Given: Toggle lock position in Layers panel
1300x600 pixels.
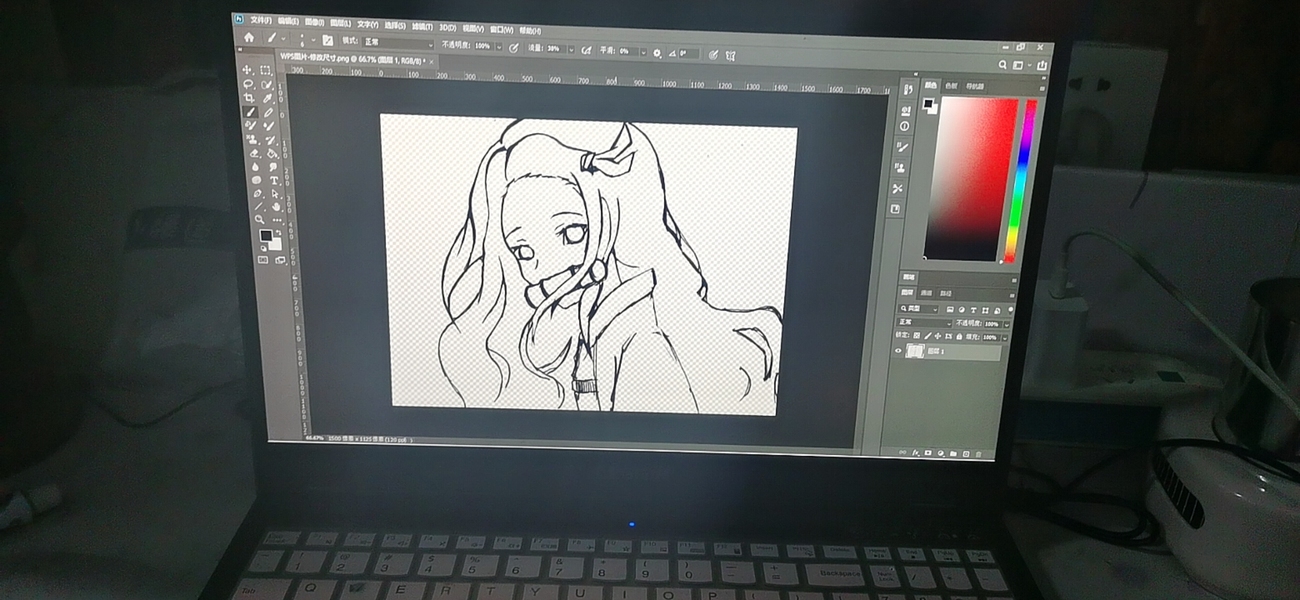Looking at the screenshot, I should pyautogui.click(x=937, y=335).
